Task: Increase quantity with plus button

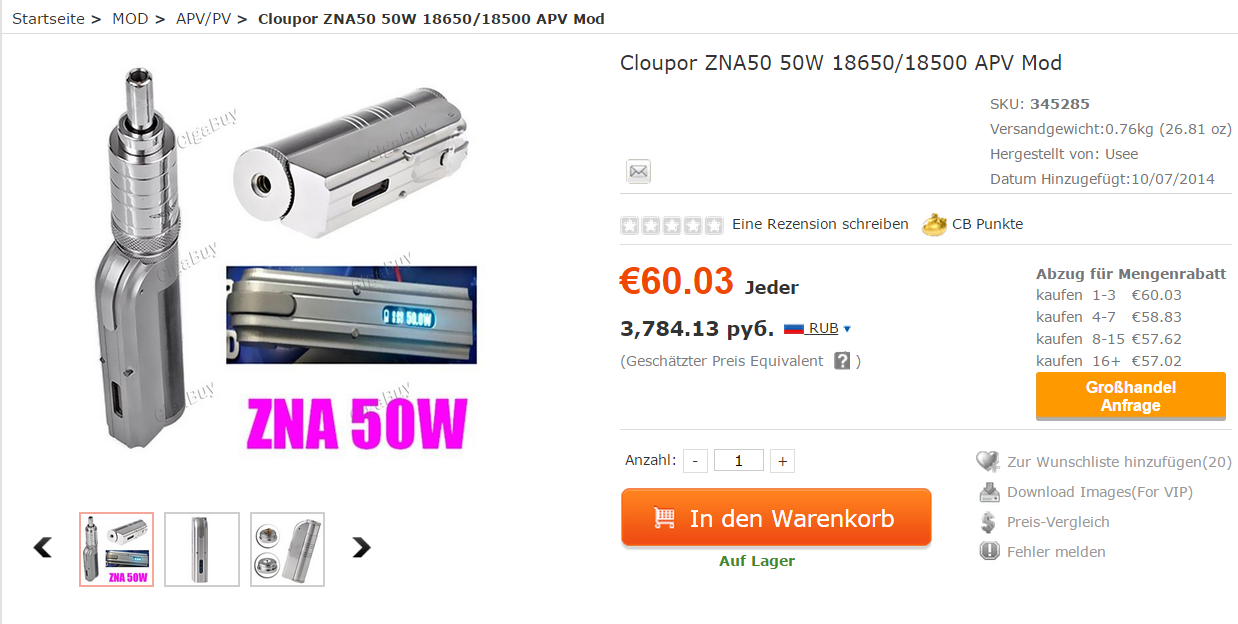Action: 783,461
